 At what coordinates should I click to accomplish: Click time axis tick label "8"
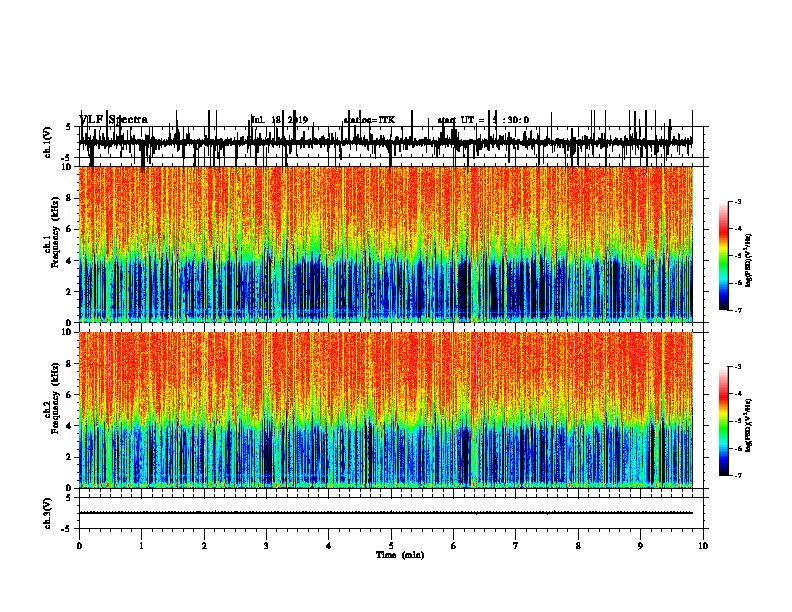point(578,546)
